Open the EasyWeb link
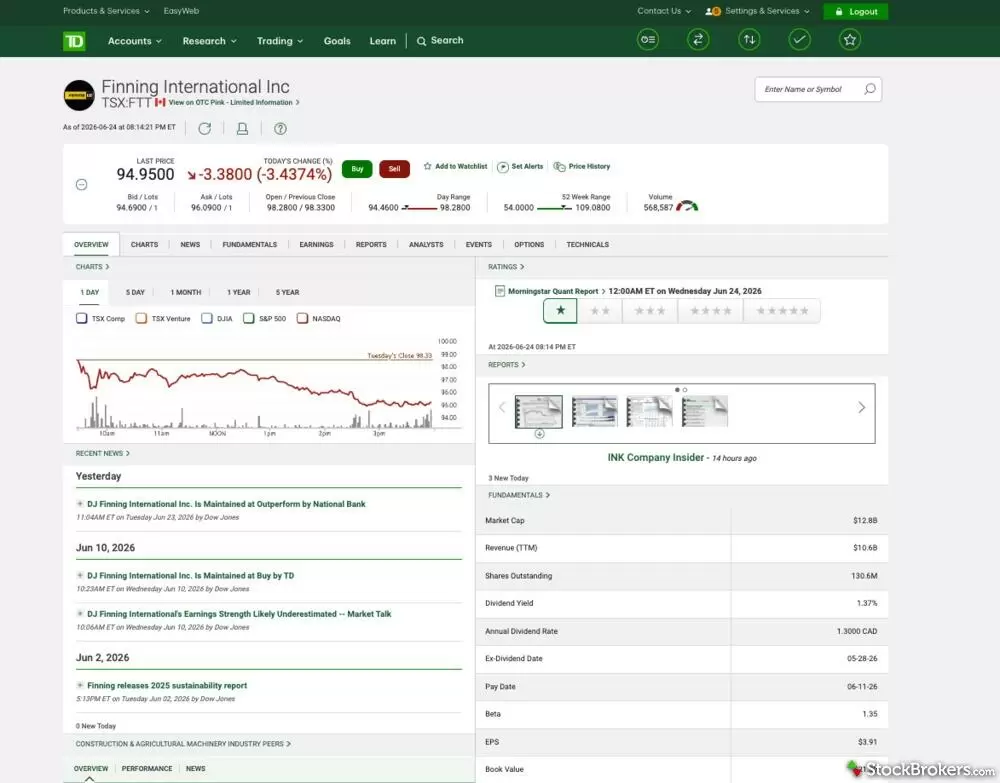1000x783 pixels. [x=181, y=11]
